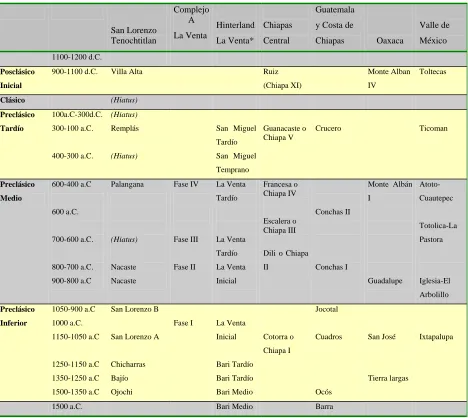
Task: Select the 'Preclásico Medio' period label
Action: tap(17, 191)
